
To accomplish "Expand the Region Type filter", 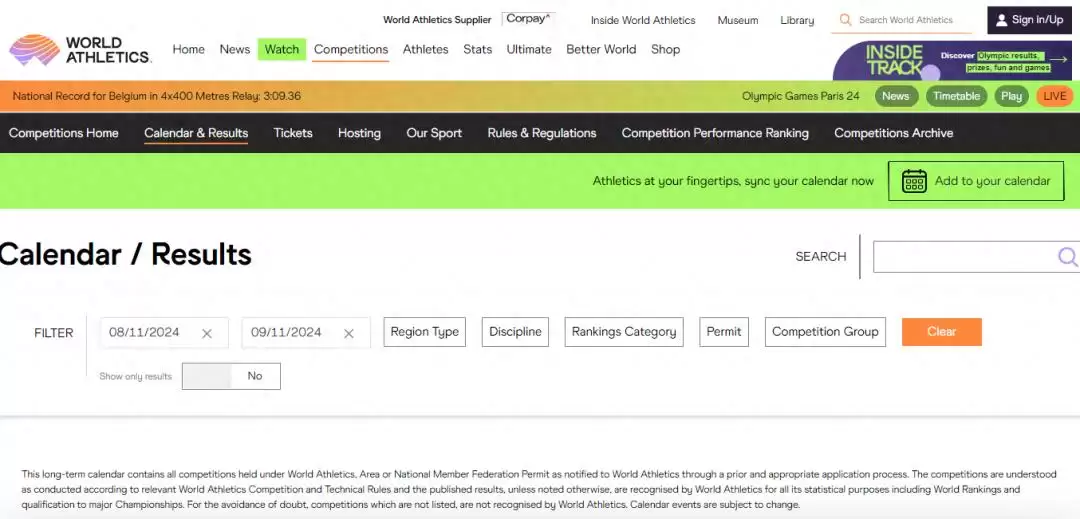I will (x=424, y=332).
